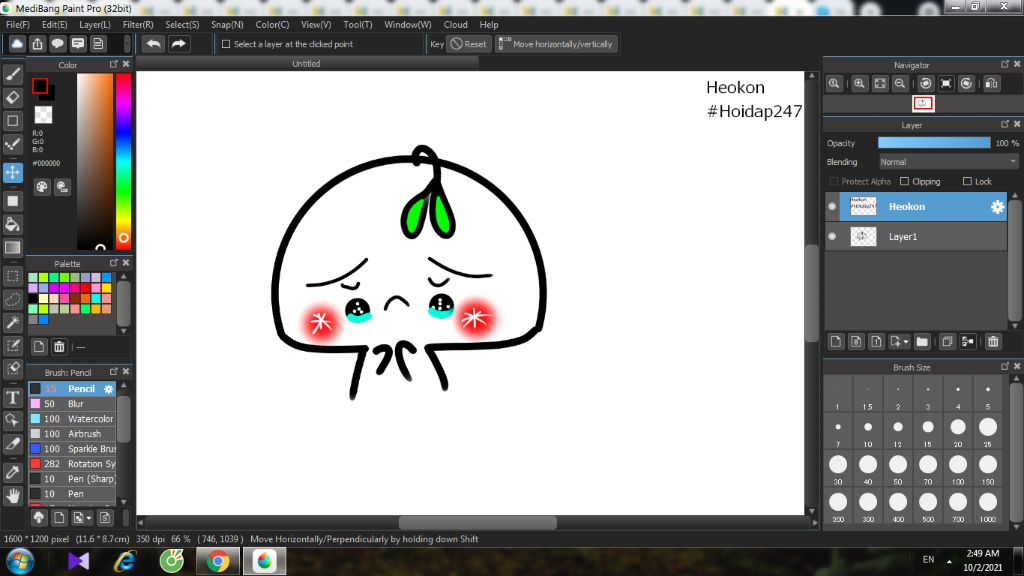1024x576 pixels.
Task: Open the Layer menu
Action: (95, 25)
